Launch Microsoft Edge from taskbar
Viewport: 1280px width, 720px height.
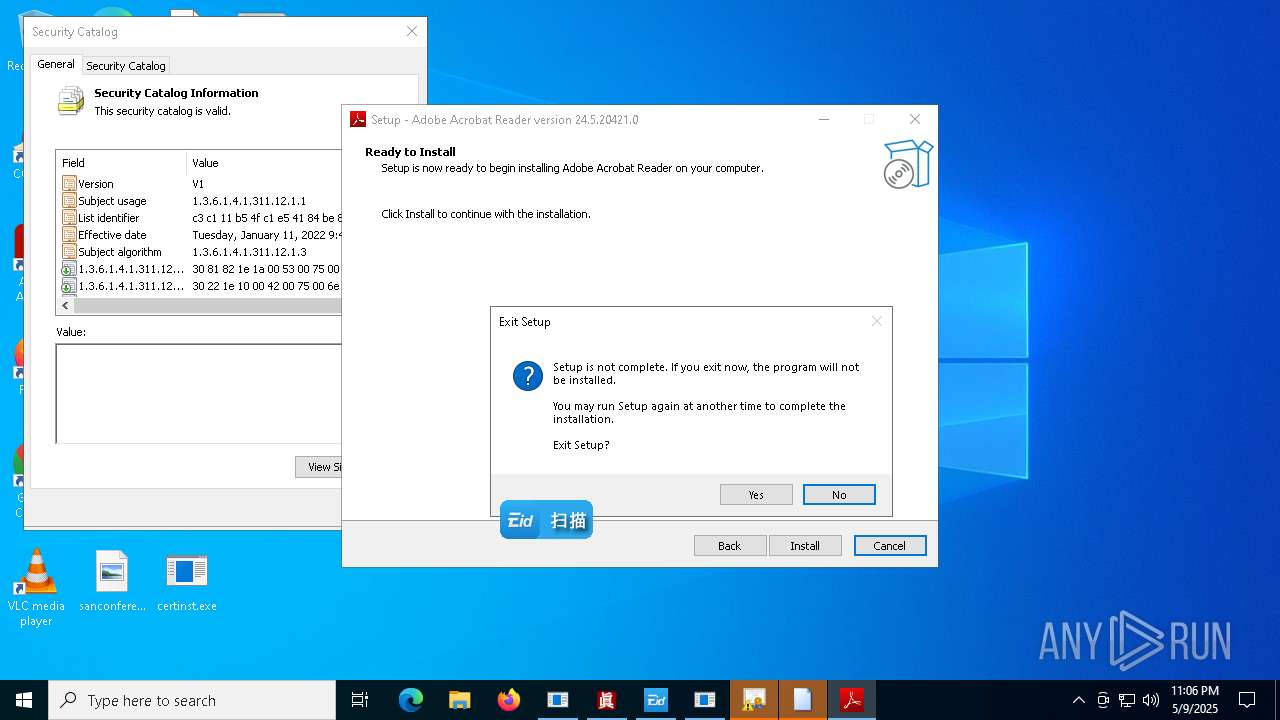(x=411, y=700)
